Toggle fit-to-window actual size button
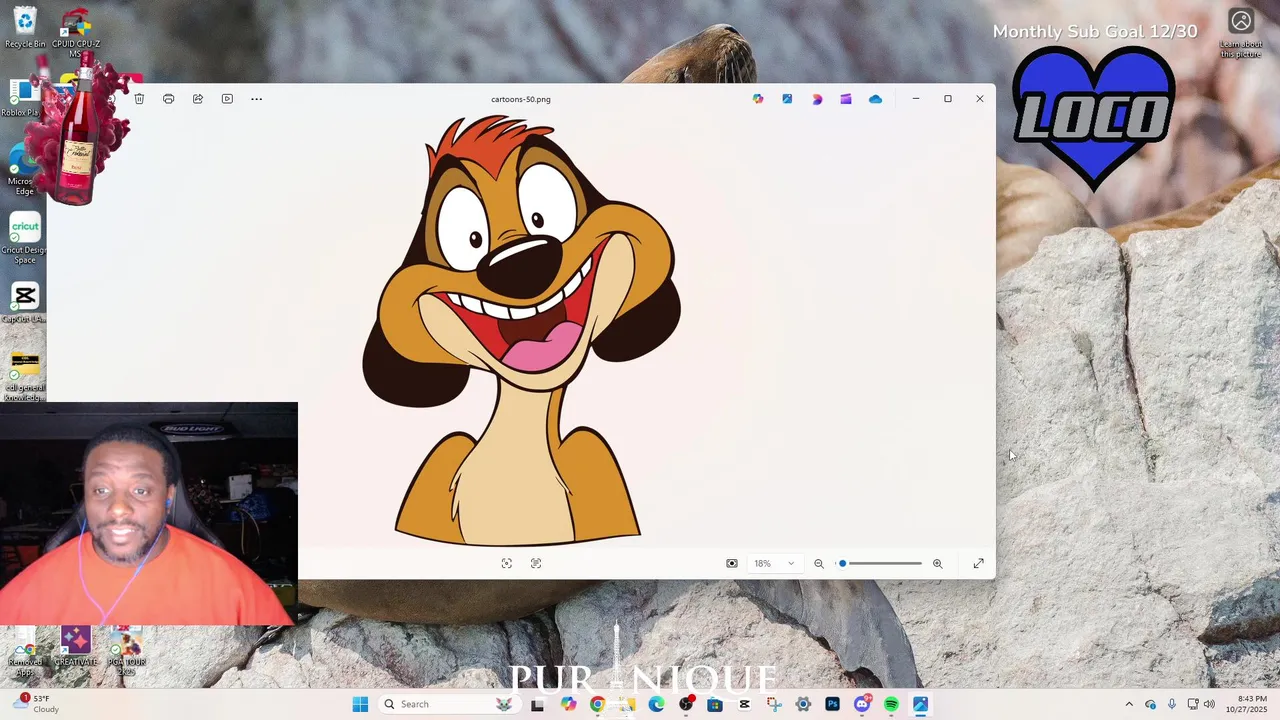 coord(732,564)
